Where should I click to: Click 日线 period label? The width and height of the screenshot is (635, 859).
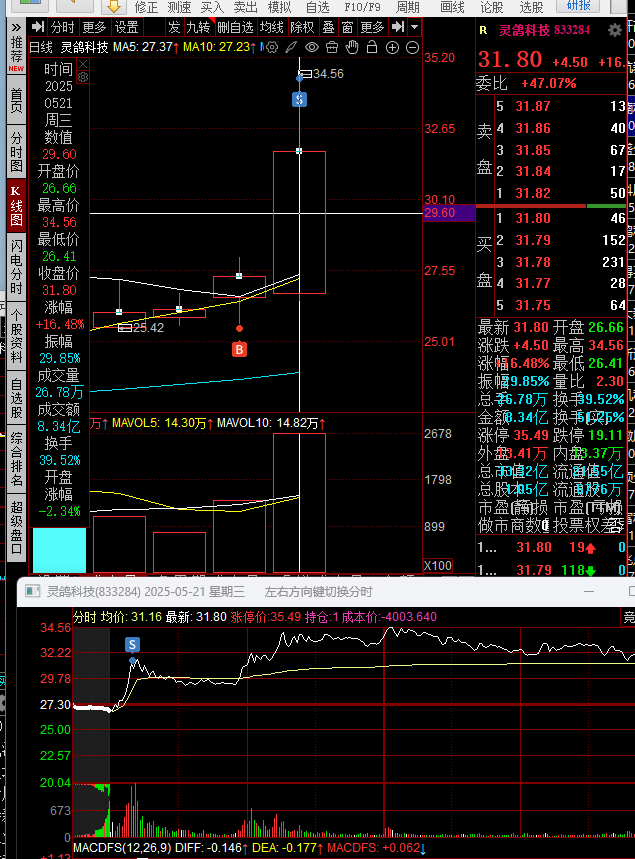(x=41, y=48)
